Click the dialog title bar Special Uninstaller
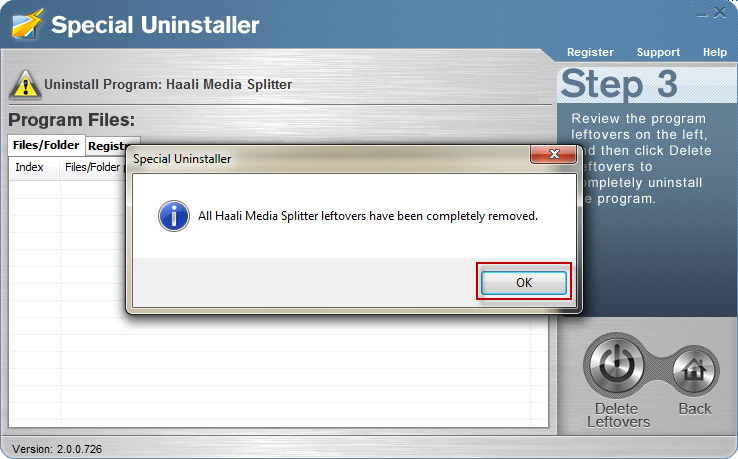 [x=182, y=159]
